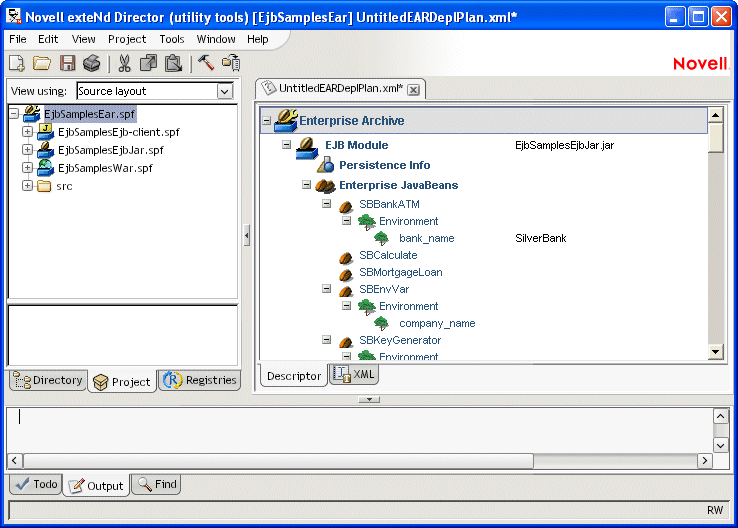Viewport: 738px width, 528px height.
Task: Close the UntitledEARDeplPlan.xml tab
Action: click(414, 90)
